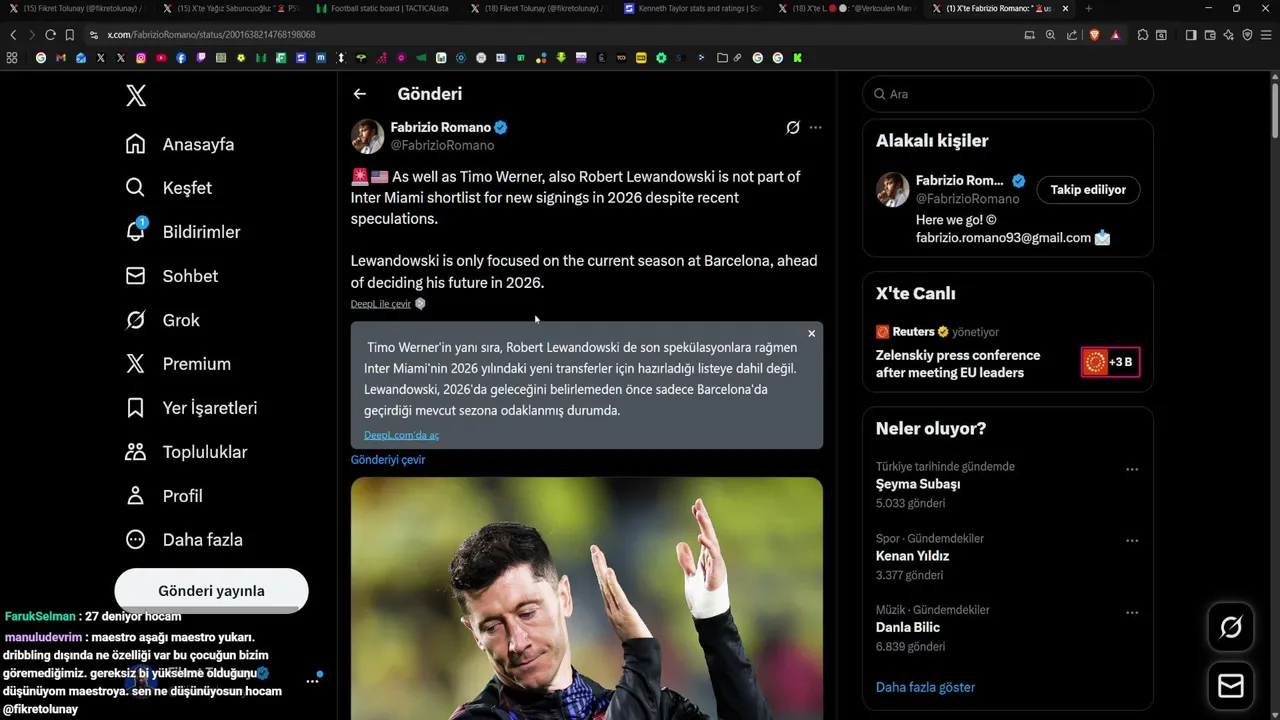Click browser back button
The image size is (1280, 720).
13,35
